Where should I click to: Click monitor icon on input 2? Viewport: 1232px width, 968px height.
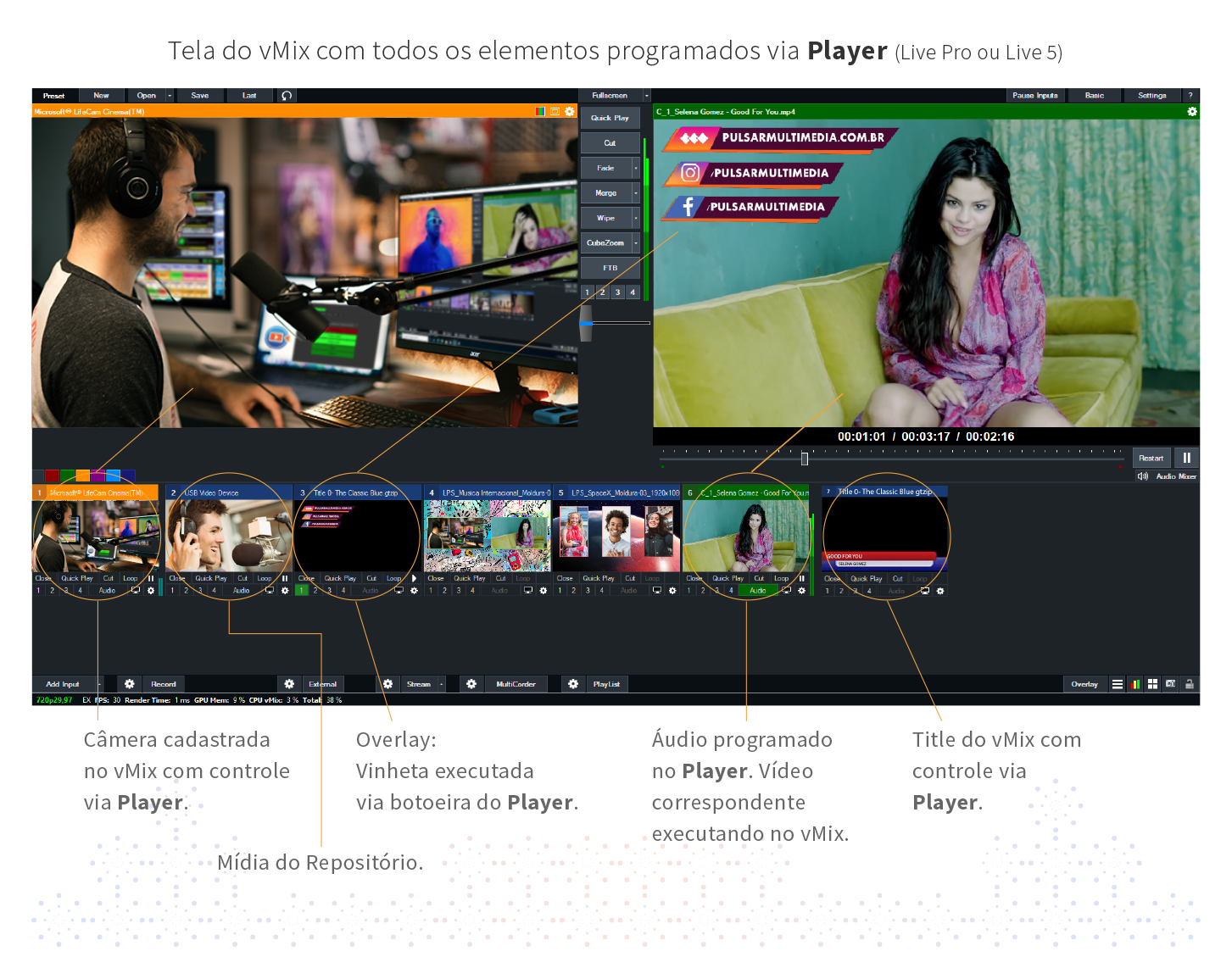(270, 591)
